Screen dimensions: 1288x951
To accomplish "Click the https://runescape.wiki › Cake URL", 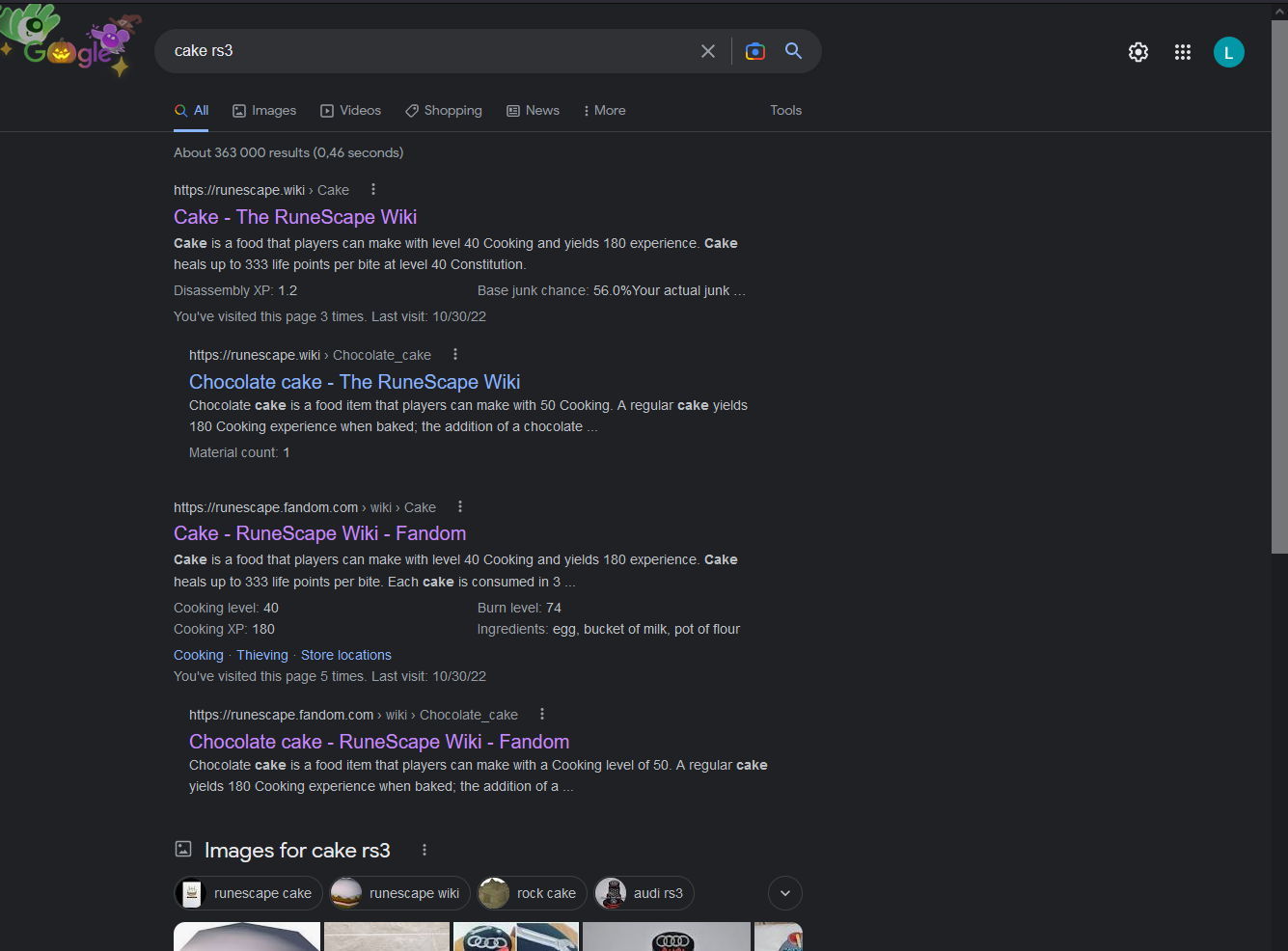I will point(261,190).
